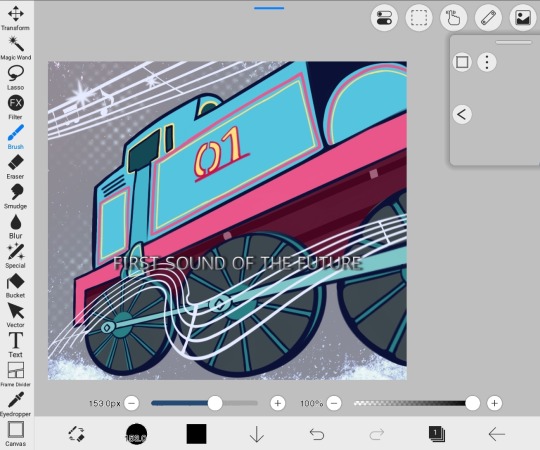Click the train artwork canvas
This screenshot has height=450, width=540.
pos(227,220)
